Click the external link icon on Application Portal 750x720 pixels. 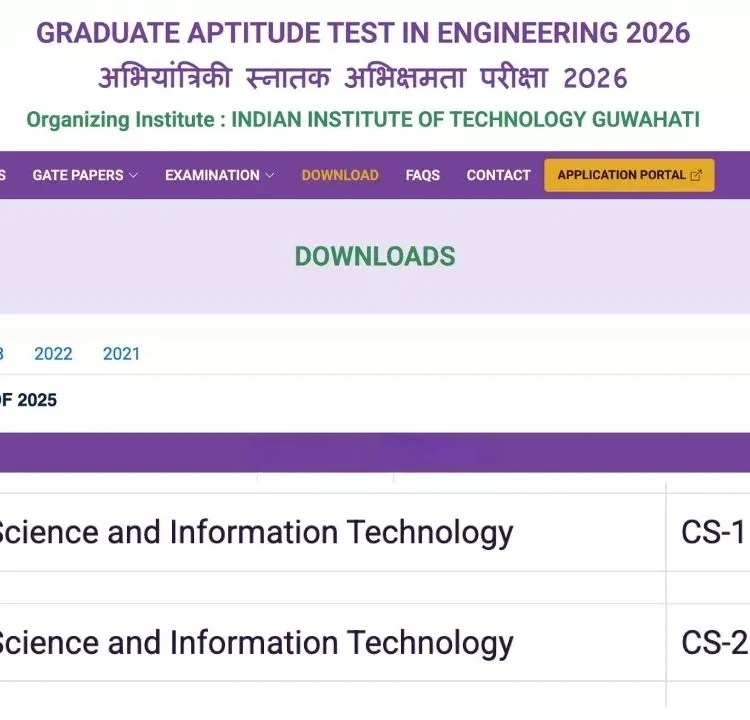696,176
